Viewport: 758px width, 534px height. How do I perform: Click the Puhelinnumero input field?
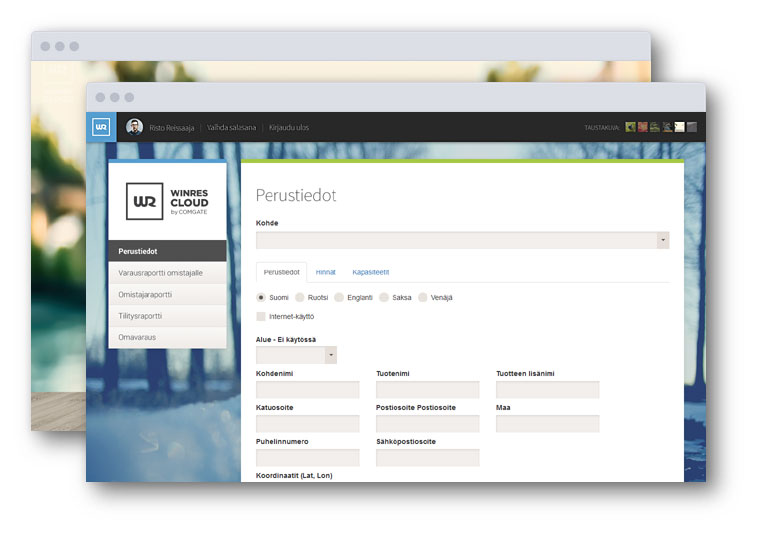point(308,458)
